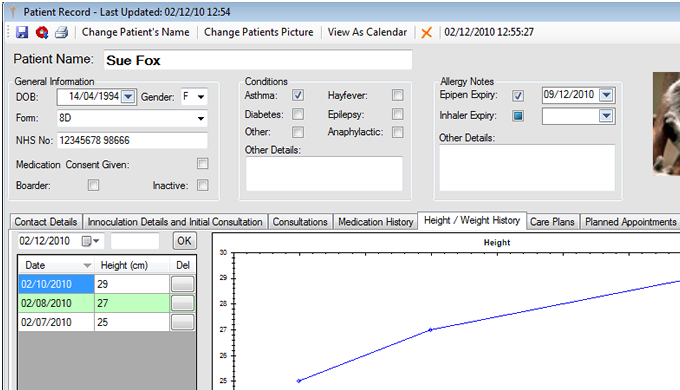Tick Medication Consent Given checkbox
Image resolution: width=680 pixels, height=390 pixels.
pyautogui.click(x=203, y=164)
